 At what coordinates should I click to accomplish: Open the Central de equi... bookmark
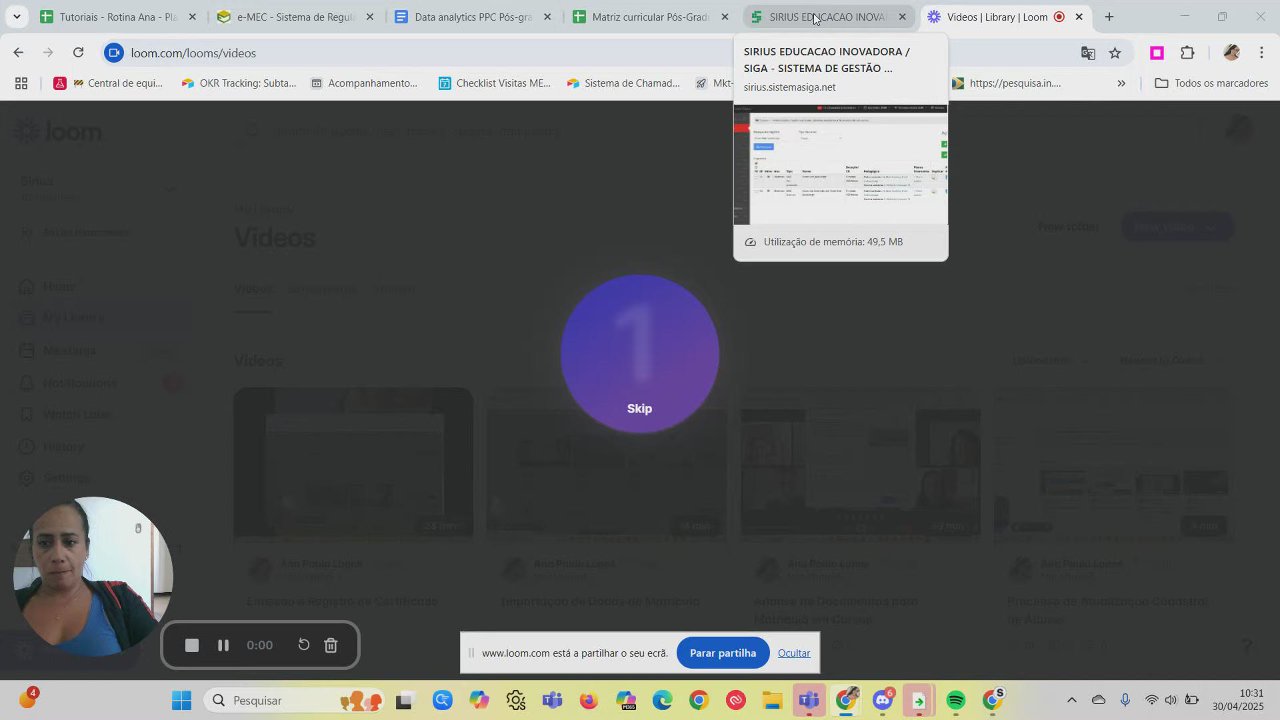pos(108,83)
